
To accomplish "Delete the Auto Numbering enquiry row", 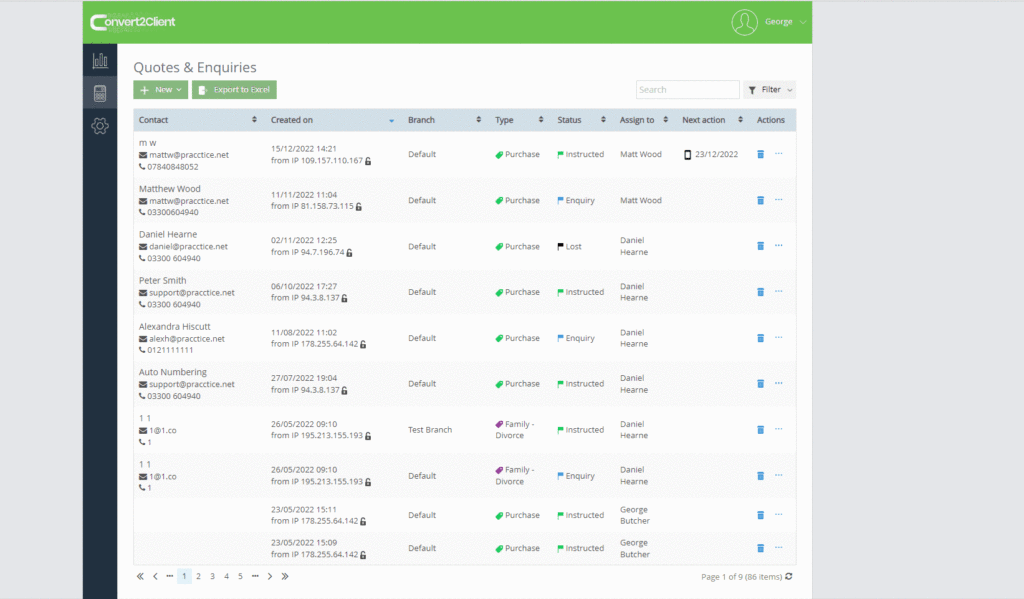I will [760, 384].
